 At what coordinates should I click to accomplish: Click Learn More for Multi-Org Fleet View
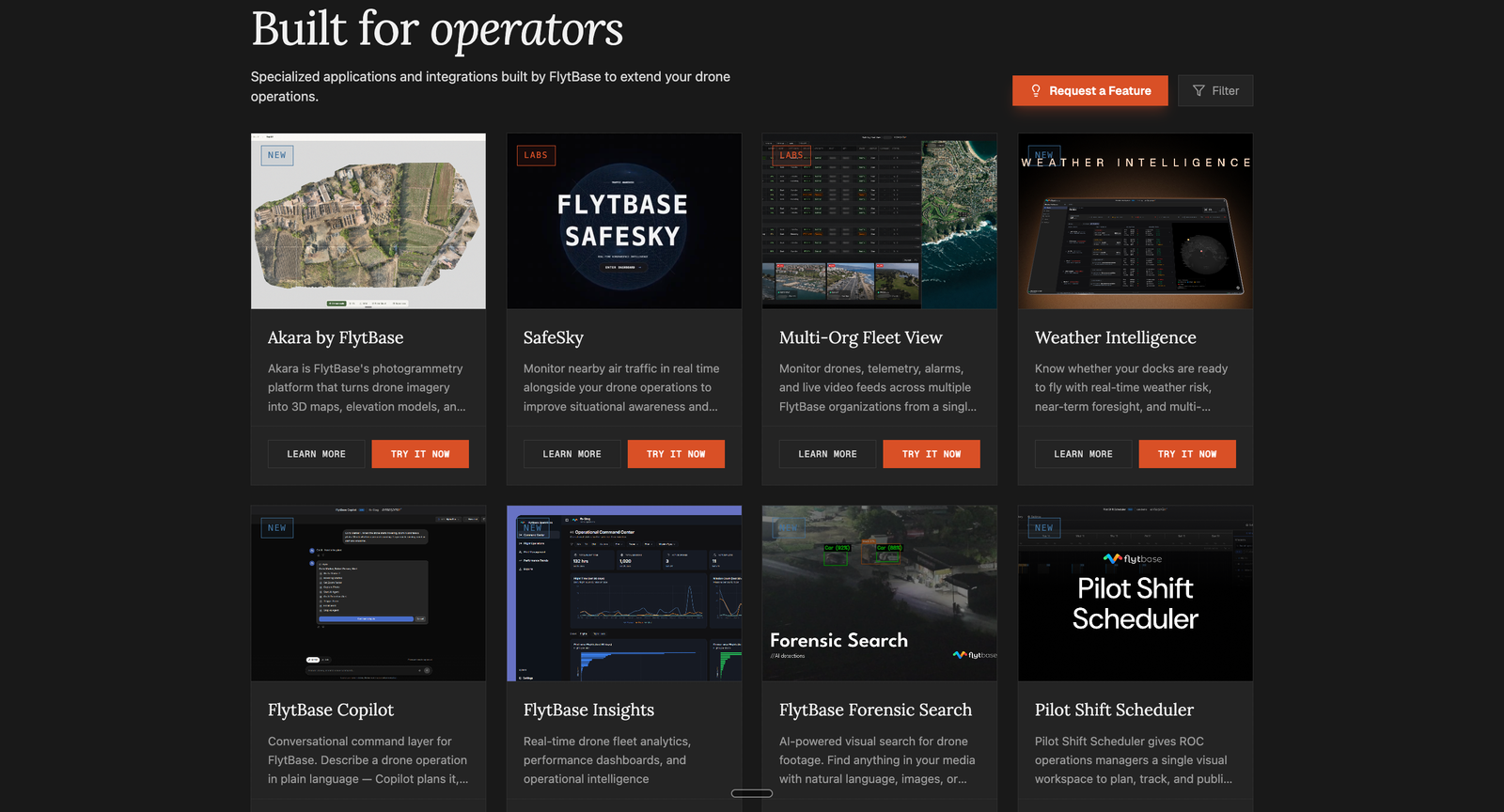coord(828,454)
